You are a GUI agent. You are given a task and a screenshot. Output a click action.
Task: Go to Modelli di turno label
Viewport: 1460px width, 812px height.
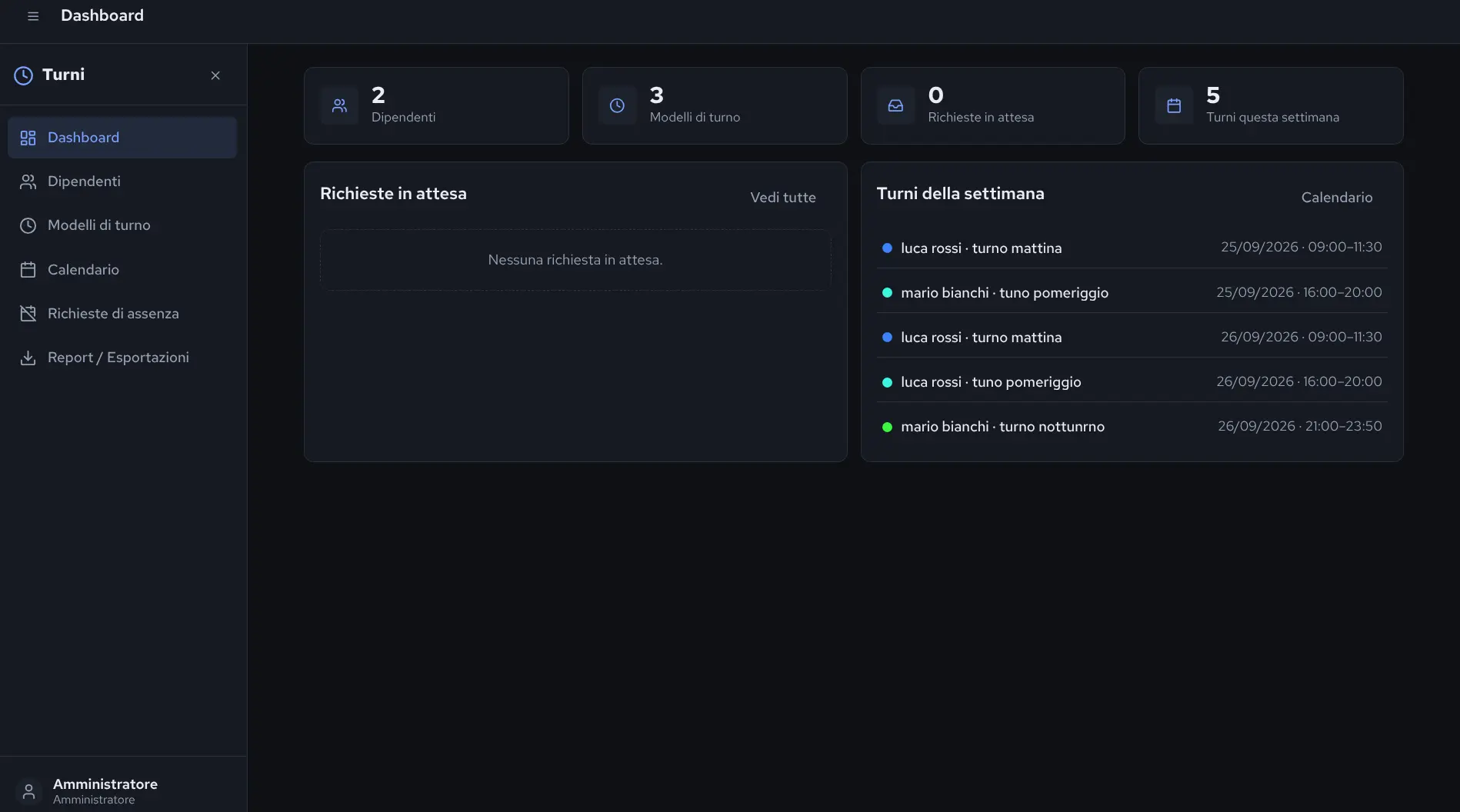click(99, 225)
